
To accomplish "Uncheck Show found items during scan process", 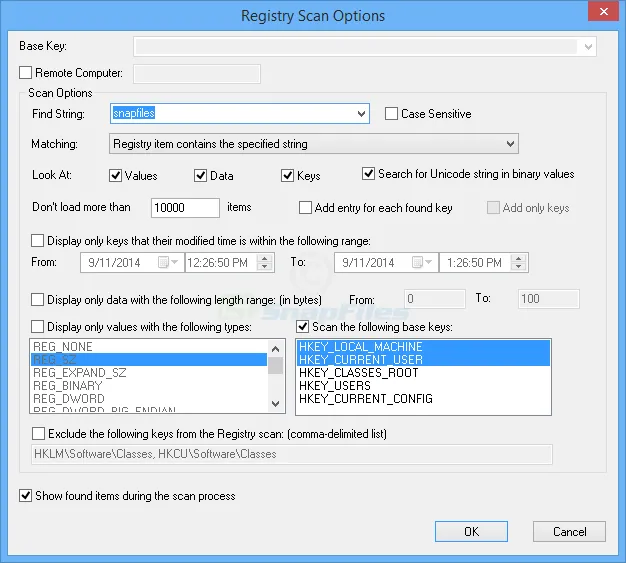I will coord(26,496).
